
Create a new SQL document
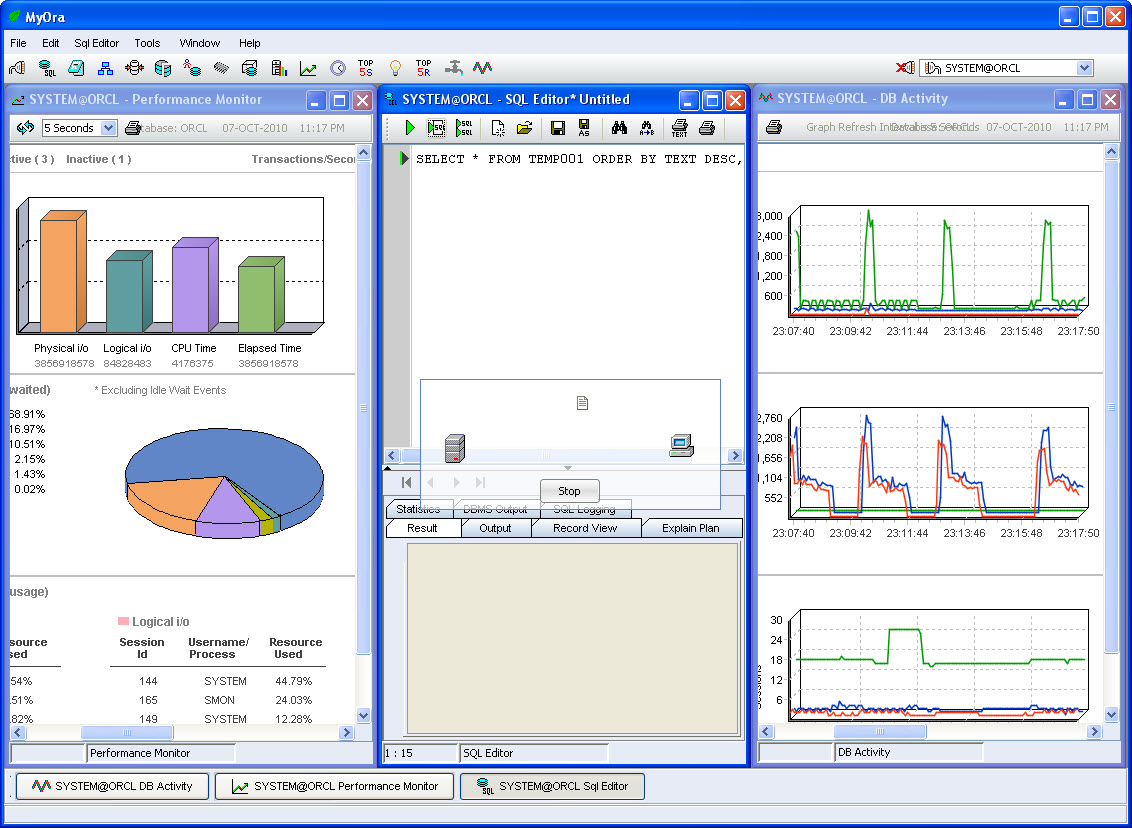point(498,128)
